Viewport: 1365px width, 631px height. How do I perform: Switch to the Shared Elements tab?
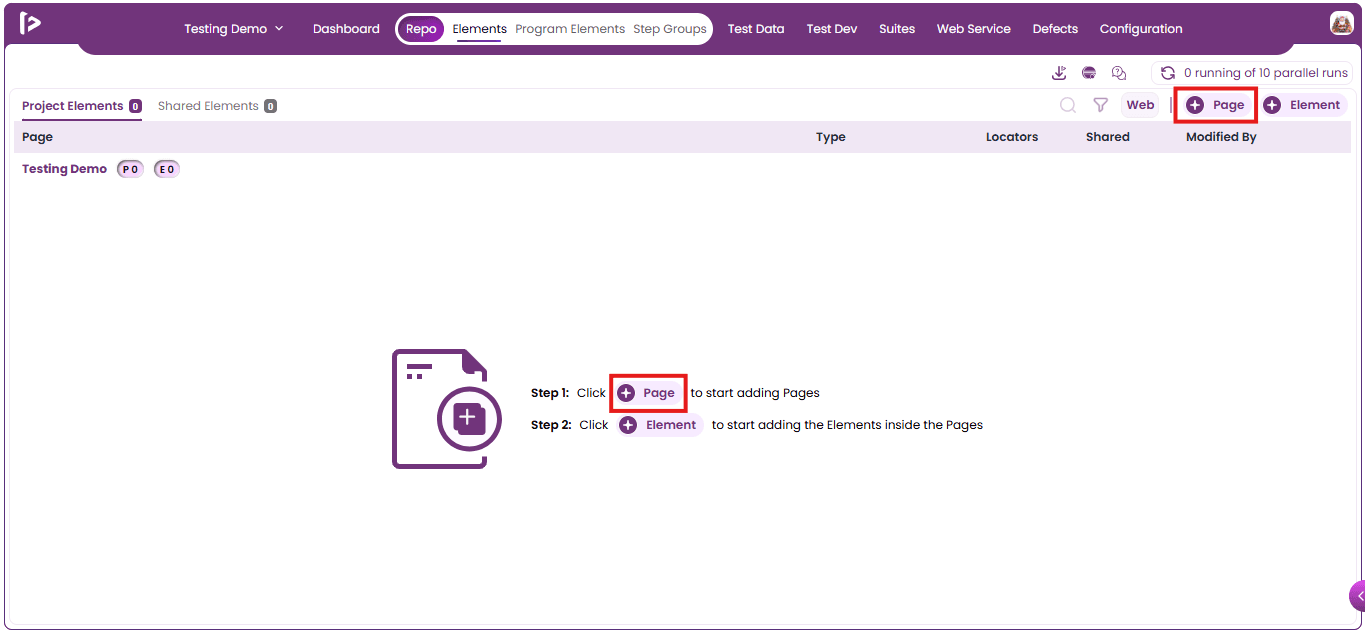tap(217, 106)
